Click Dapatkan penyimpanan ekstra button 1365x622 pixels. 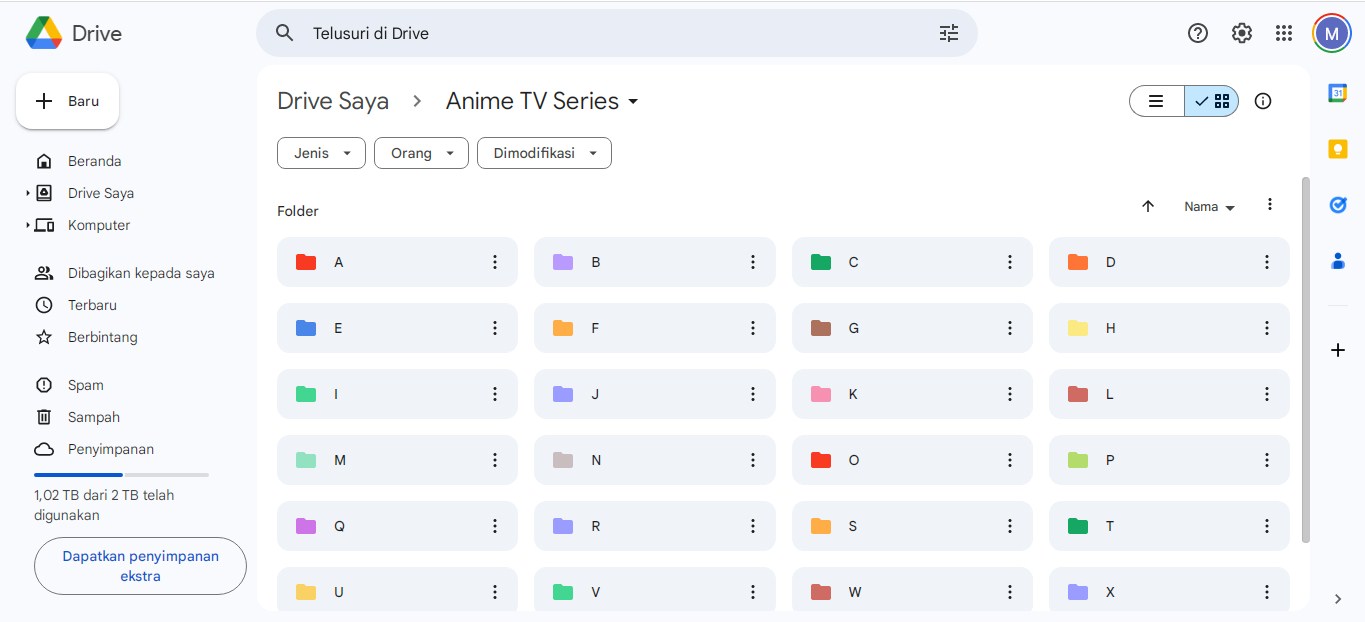pyautogui.click(x=140, y=566)
